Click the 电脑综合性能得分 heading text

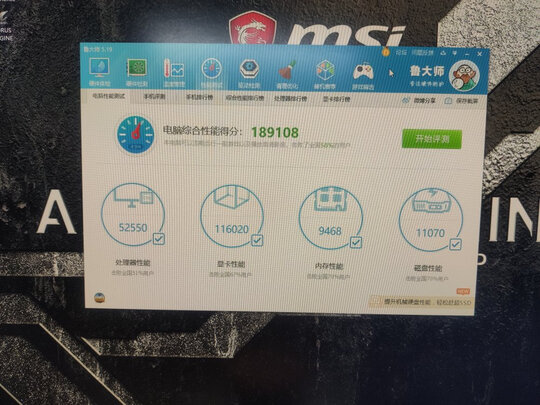202,131
